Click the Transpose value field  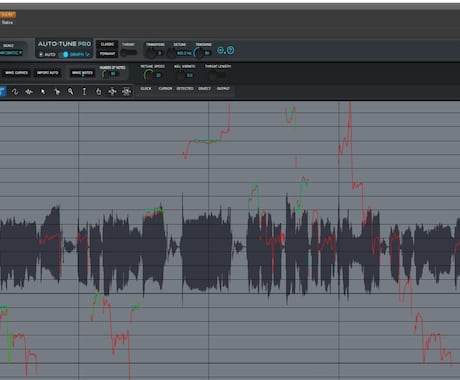click(160, 53)
